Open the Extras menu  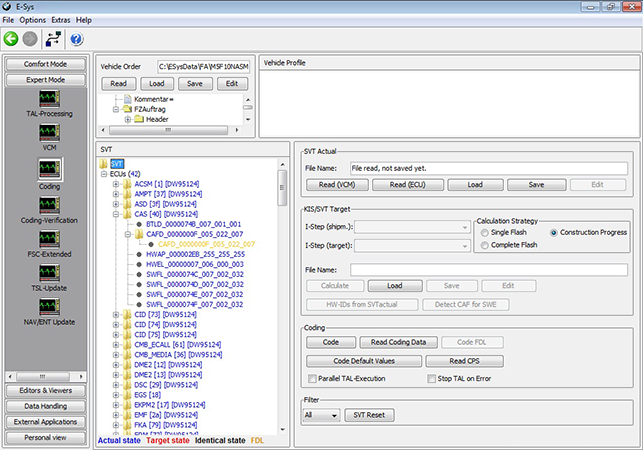[62, 19]
